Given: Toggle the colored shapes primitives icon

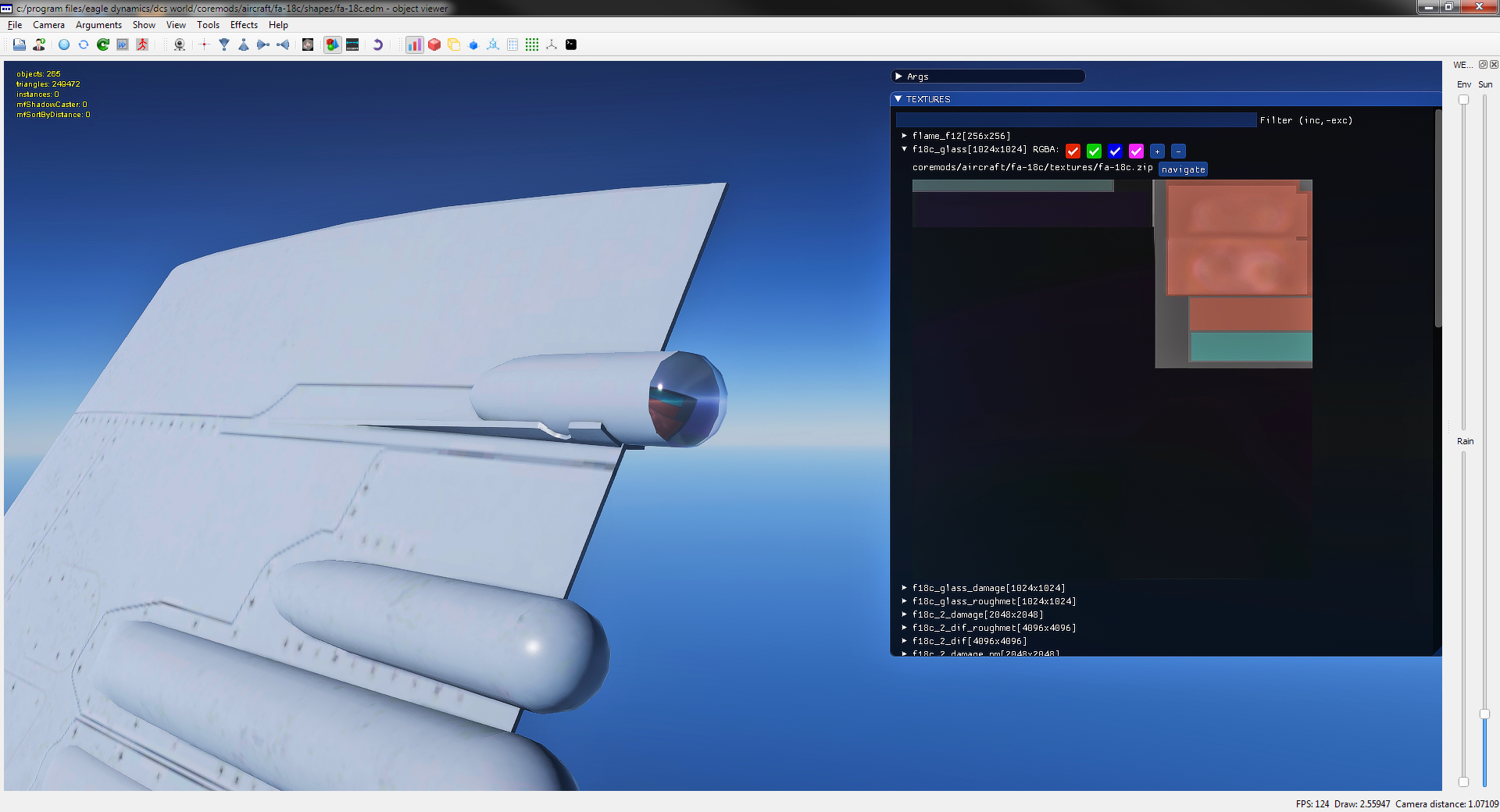Looking at the screenshot, I should [333, 45].
